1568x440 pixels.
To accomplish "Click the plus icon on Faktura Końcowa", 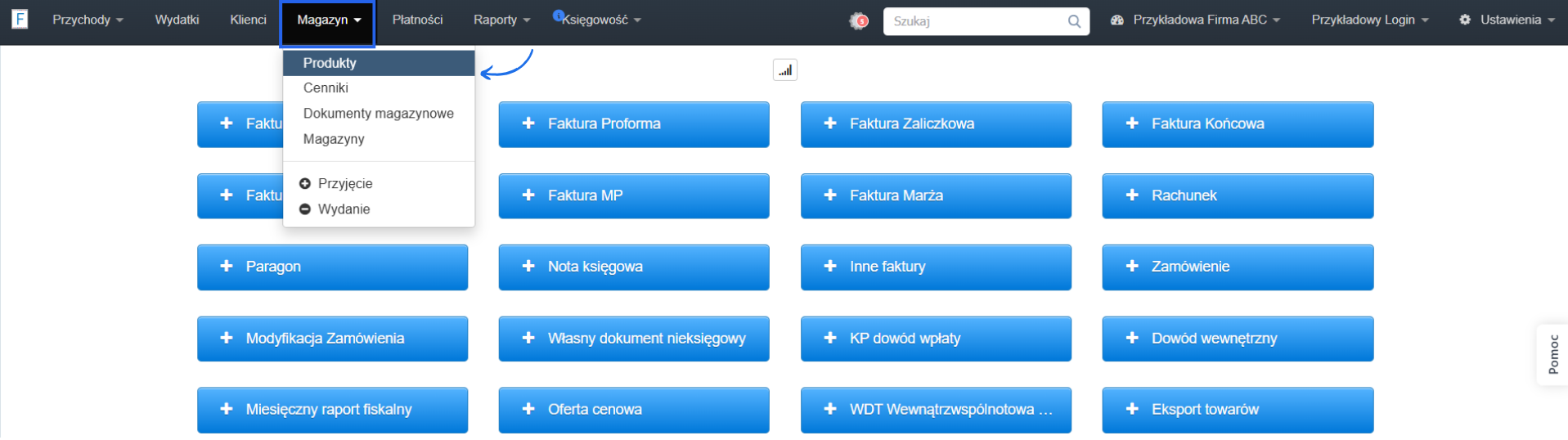I will click(x=1132, y=123).
